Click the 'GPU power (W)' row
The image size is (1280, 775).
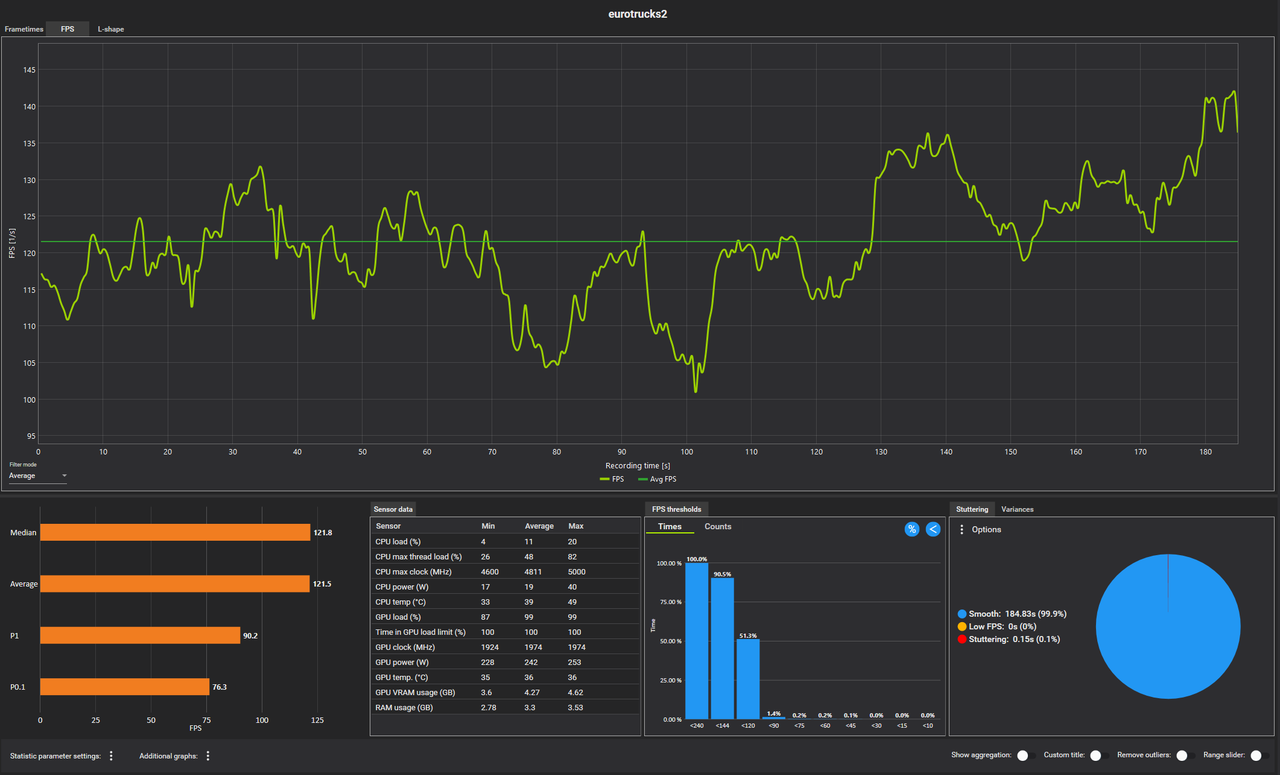tap(505, 662)
